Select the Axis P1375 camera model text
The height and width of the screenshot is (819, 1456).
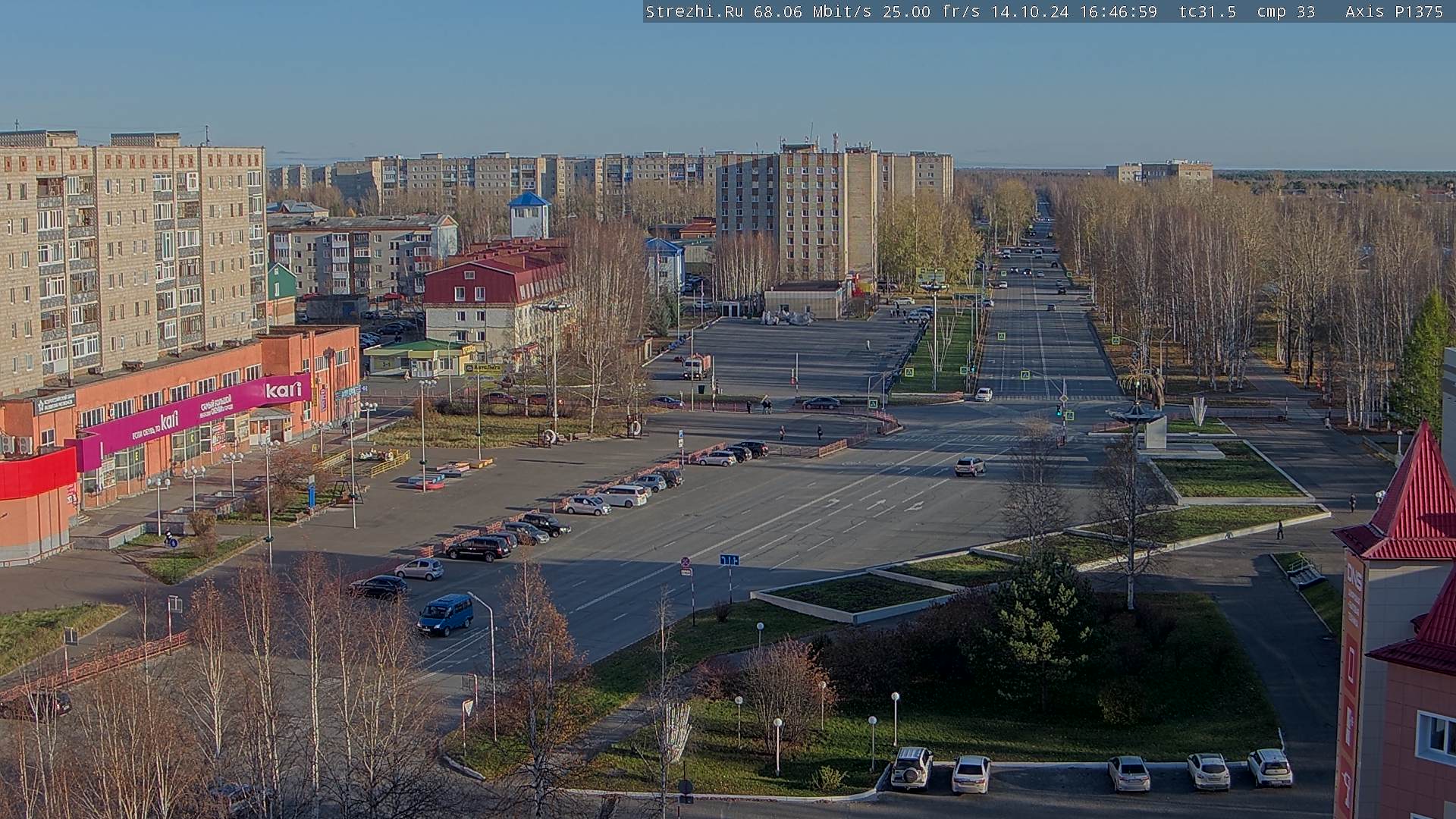point(1394,11)
